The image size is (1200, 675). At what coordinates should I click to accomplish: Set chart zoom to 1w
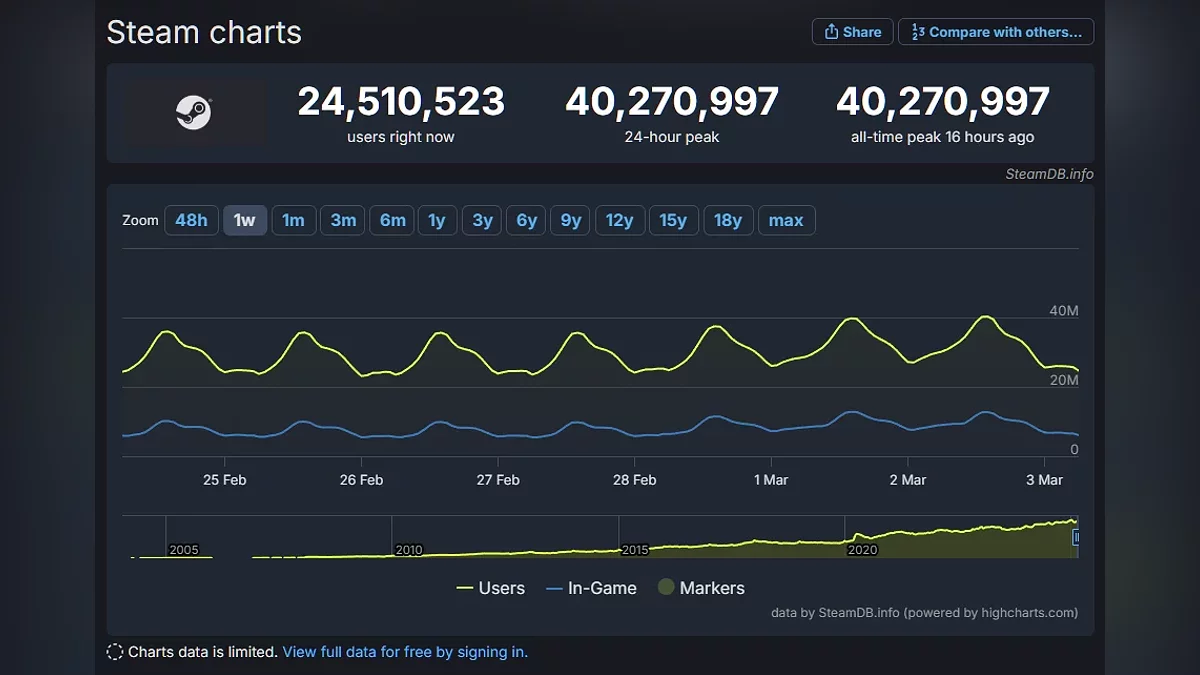245,220
